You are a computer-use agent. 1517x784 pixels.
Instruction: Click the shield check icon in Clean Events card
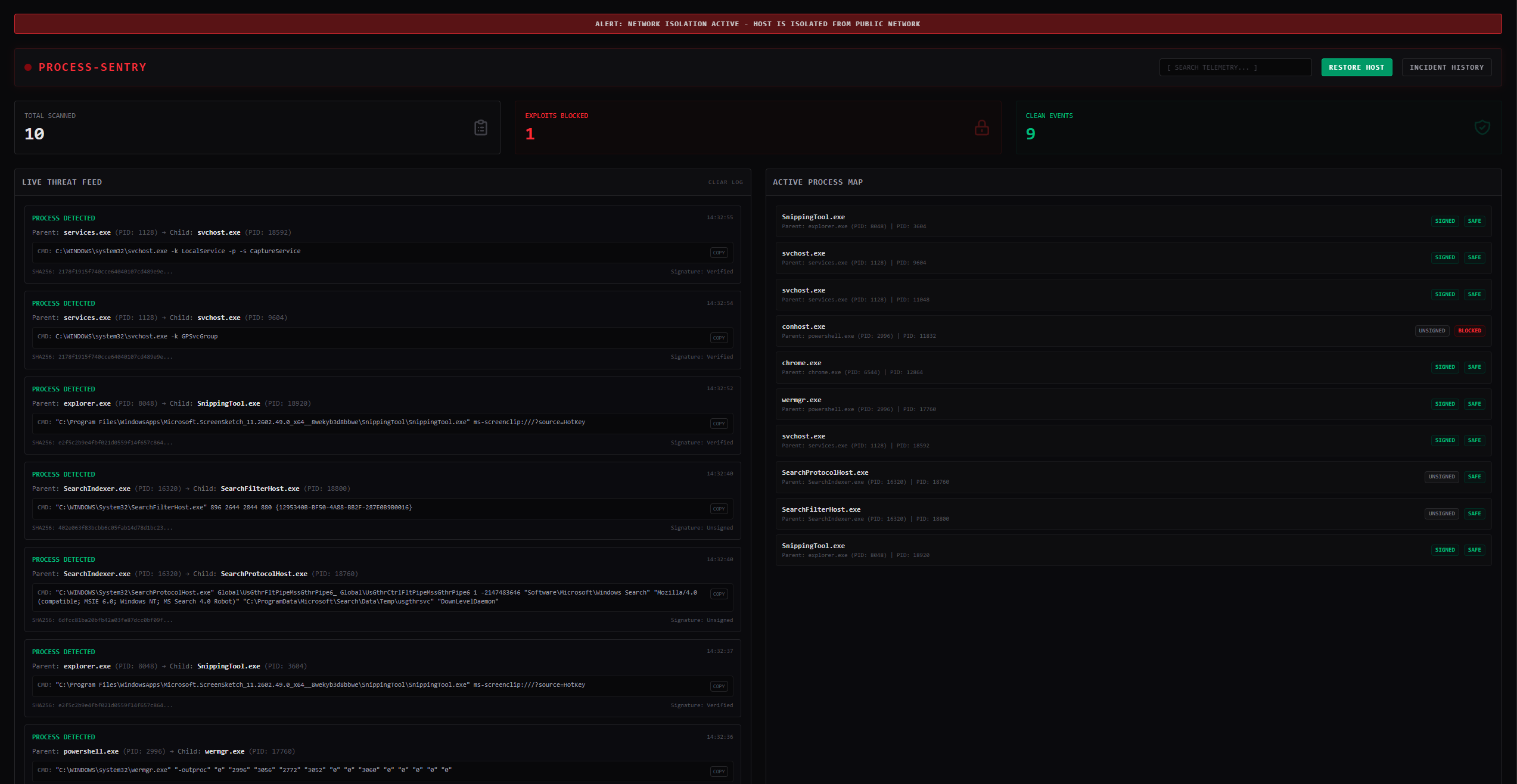point(1482,127)
